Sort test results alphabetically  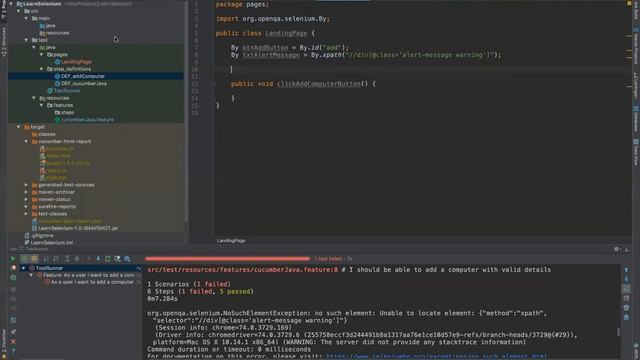(46, 259)
